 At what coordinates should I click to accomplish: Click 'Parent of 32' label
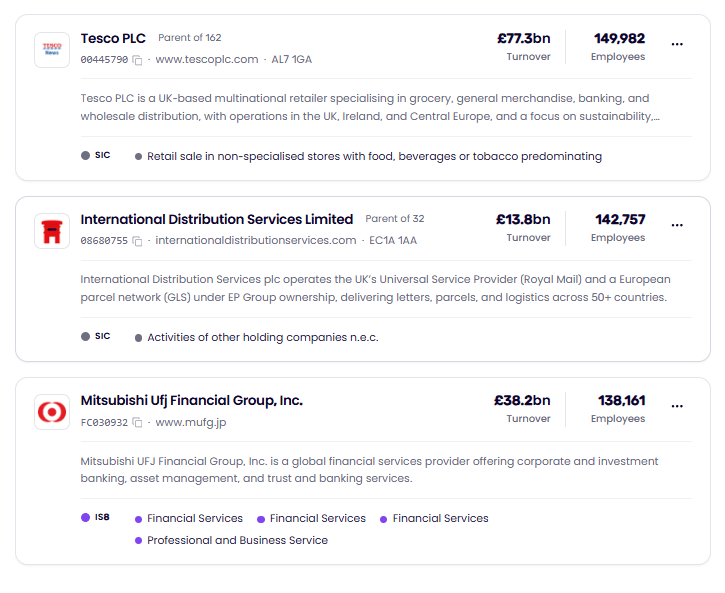tap(395, 219)
